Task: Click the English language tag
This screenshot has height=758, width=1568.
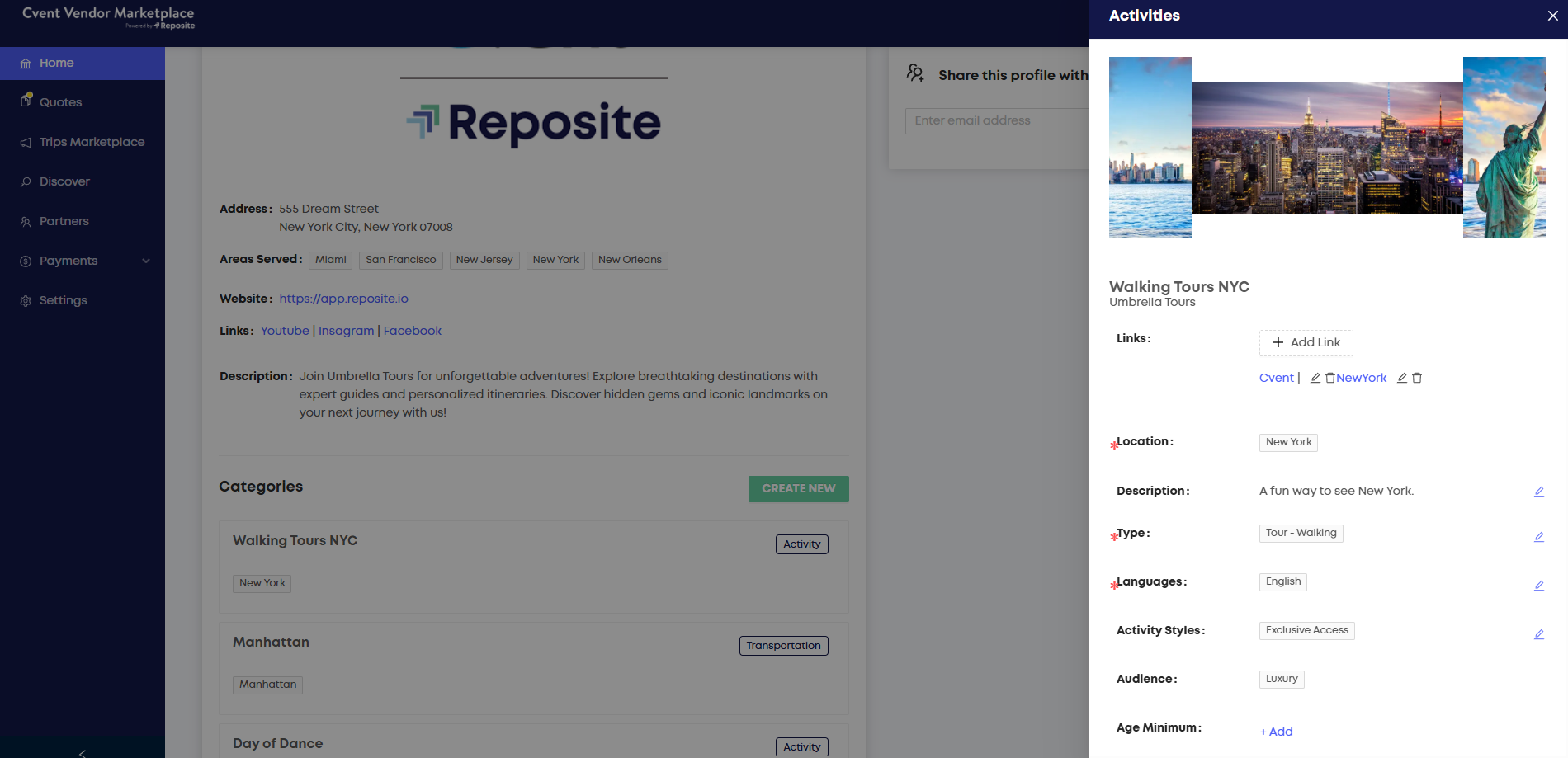Action: (x=1282, y=581)
